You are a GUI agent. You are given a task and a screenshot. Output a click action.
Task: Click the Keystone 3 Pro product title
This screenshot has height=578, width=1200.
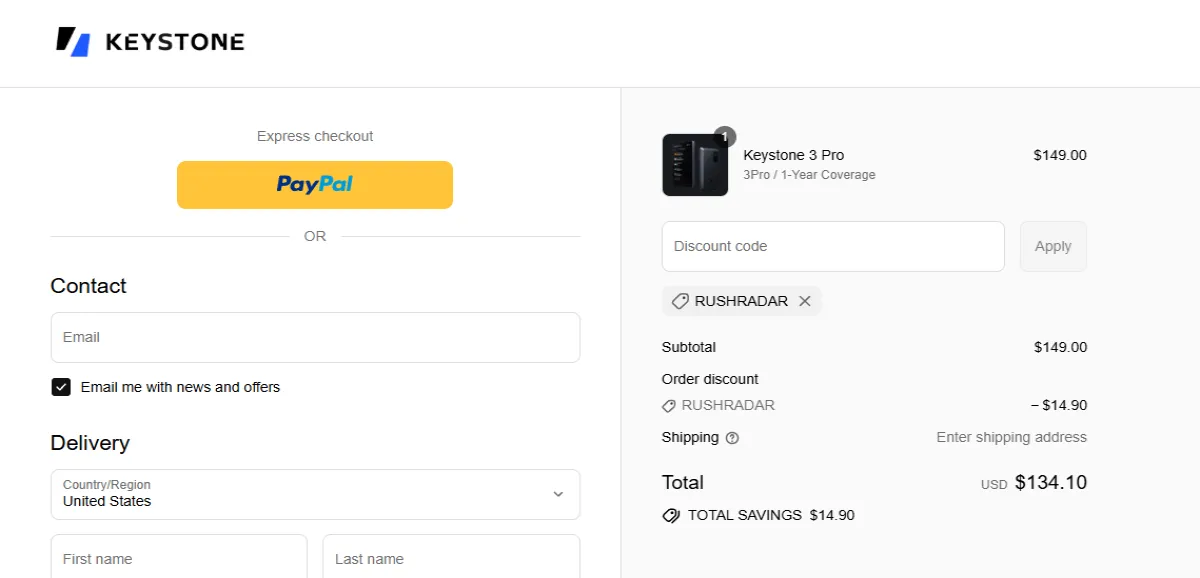pos(793,155)
